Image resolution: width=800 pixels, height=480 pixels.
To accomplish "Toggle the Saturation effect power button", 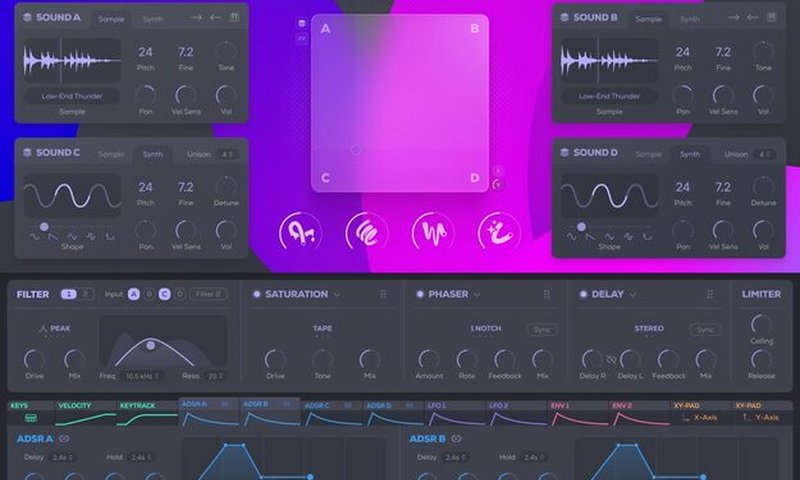I will click(257, 295).
